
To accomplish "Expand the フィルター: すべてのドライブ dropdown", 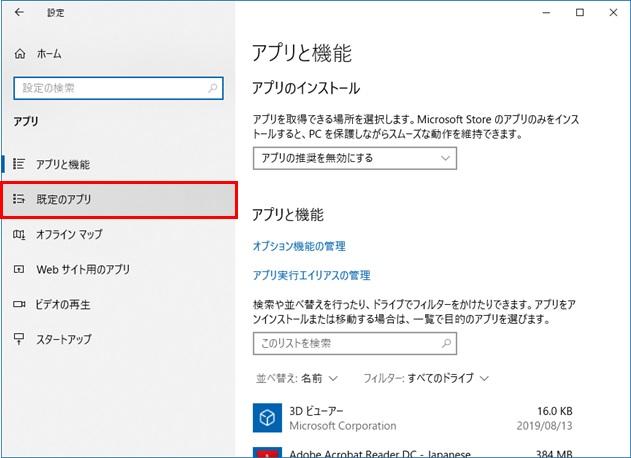I will (426, 378).
